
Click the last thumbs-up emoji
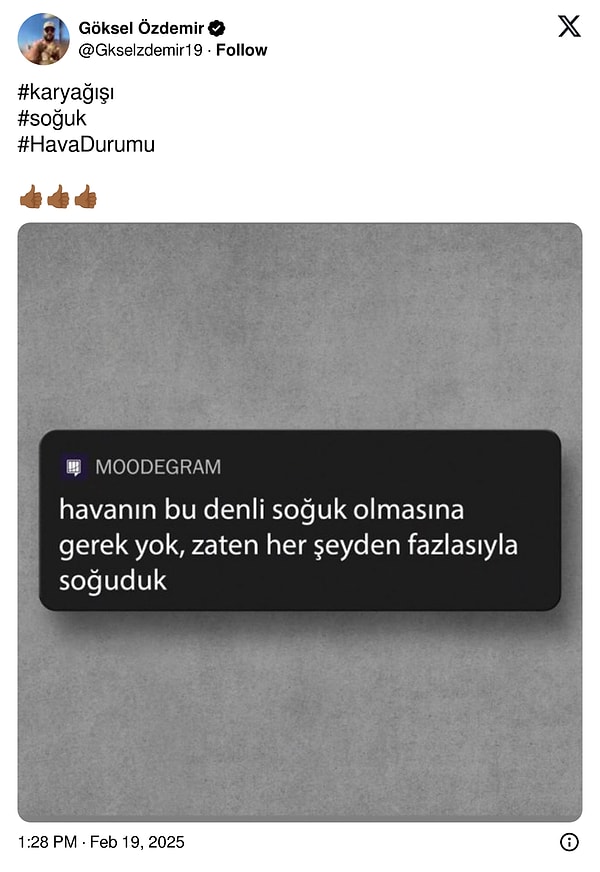[85, 197]
